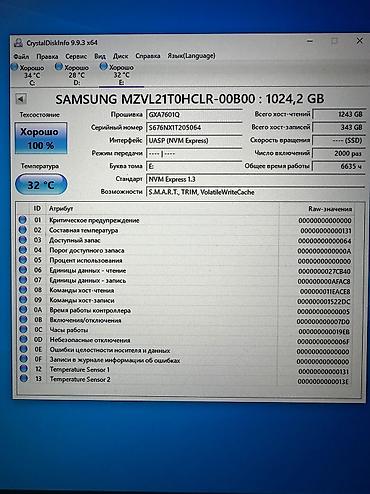Click the status dot for Единицы данных - запись
This screenshot has width=370, height=494.
[23, 280]
